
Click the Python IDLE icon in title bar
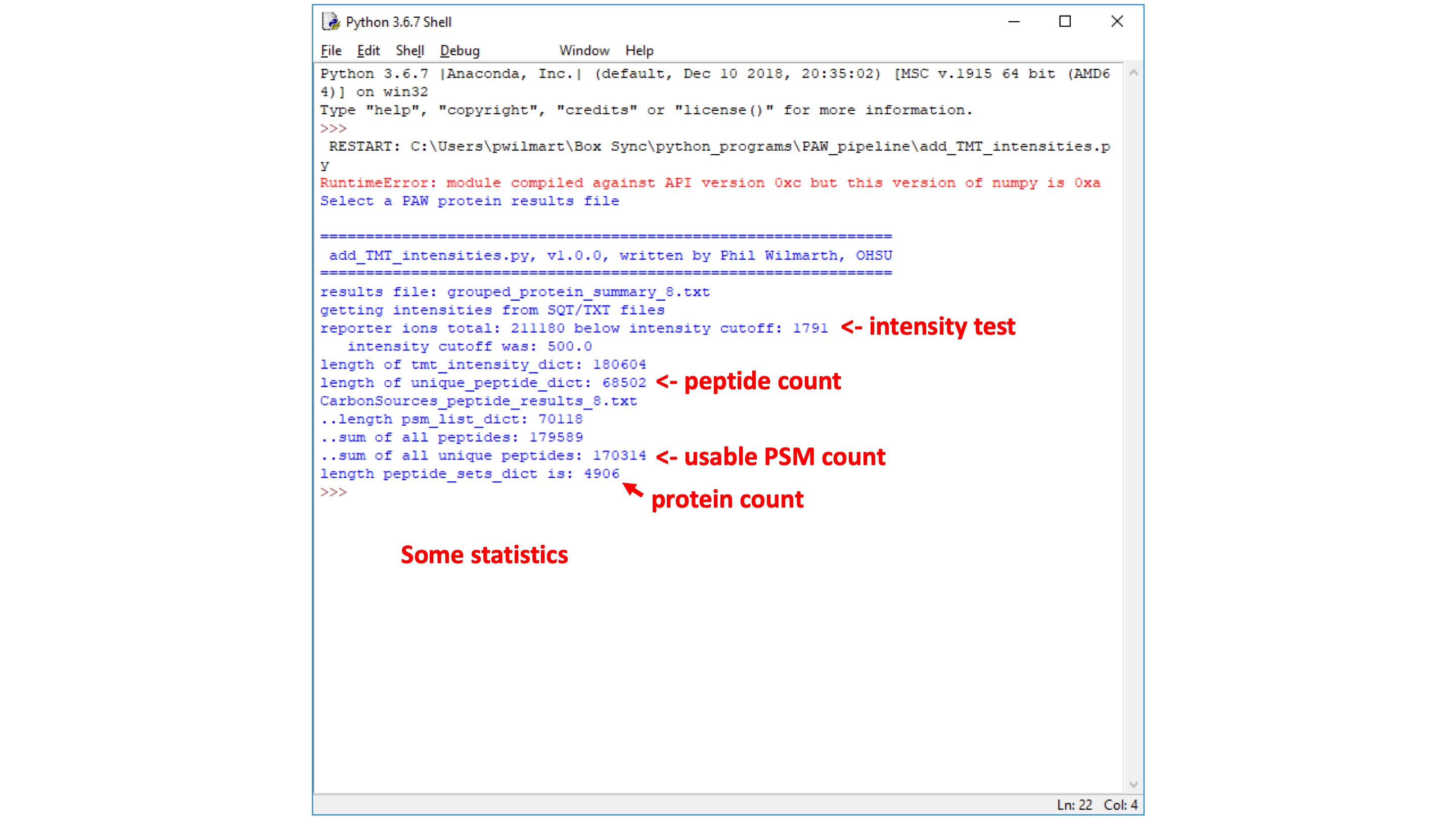coord(331,21)
